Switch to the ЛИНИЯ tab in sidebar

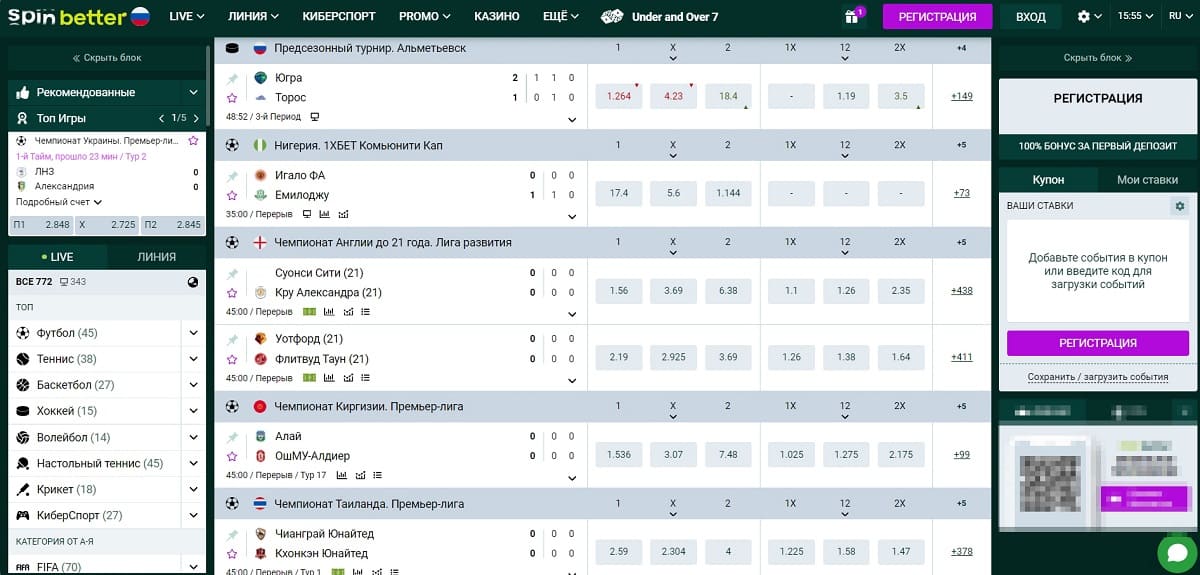coord(157,257)
